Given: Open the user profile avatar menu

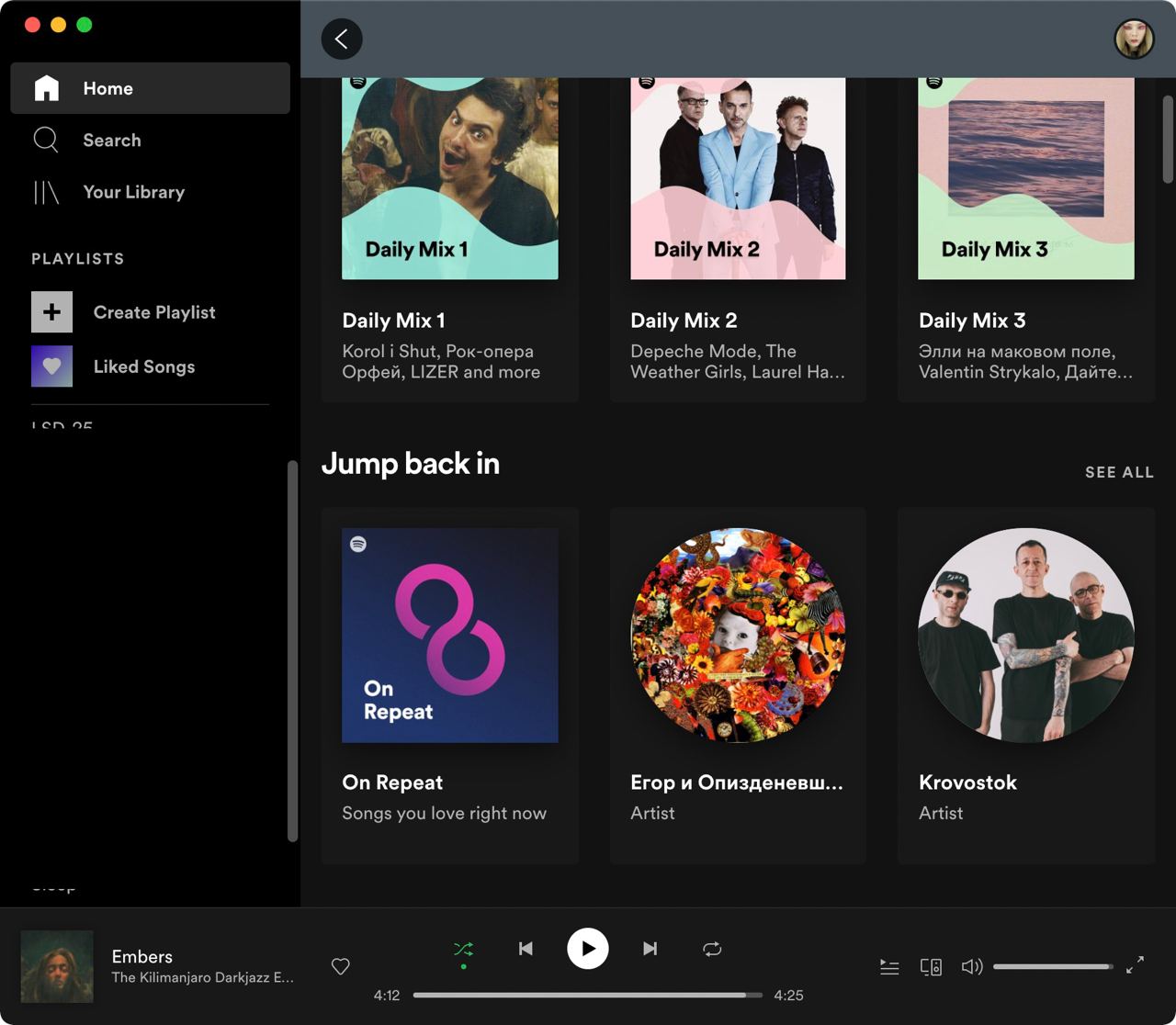Looking at the screenshot, I should tap(1134, 39).
